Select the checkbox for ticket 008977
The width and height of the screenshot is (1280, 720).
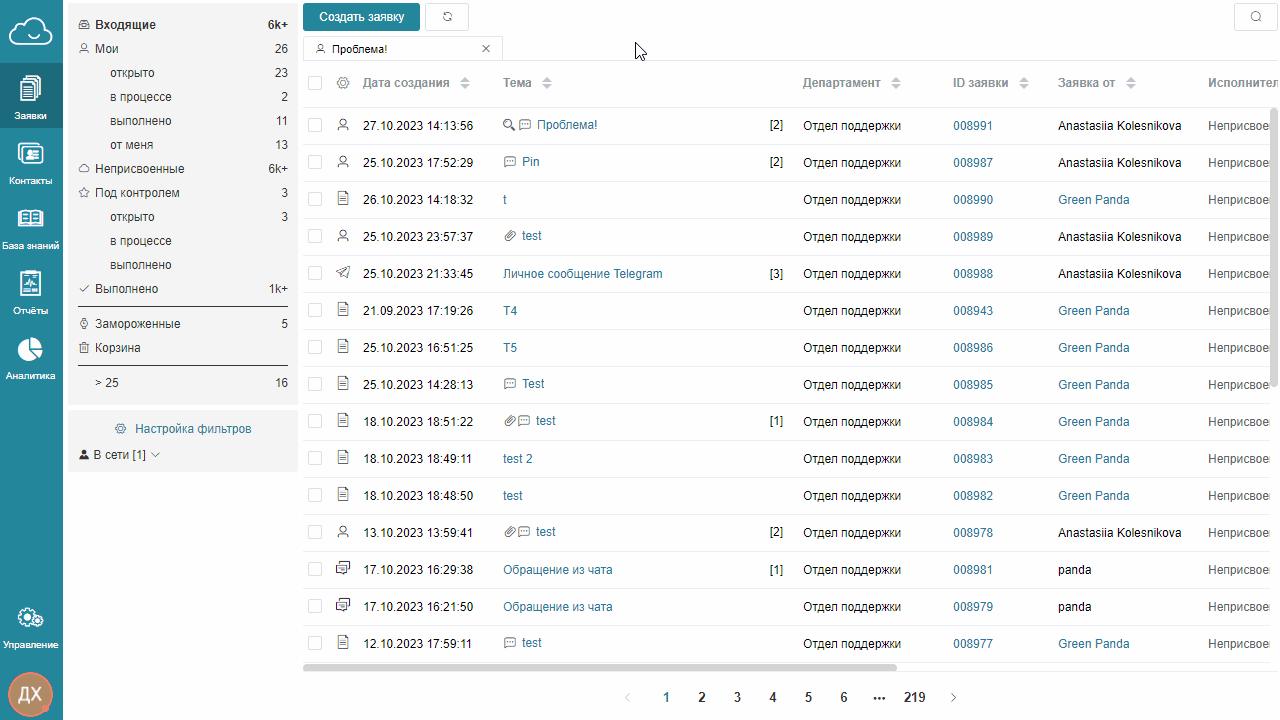[315, 643]
